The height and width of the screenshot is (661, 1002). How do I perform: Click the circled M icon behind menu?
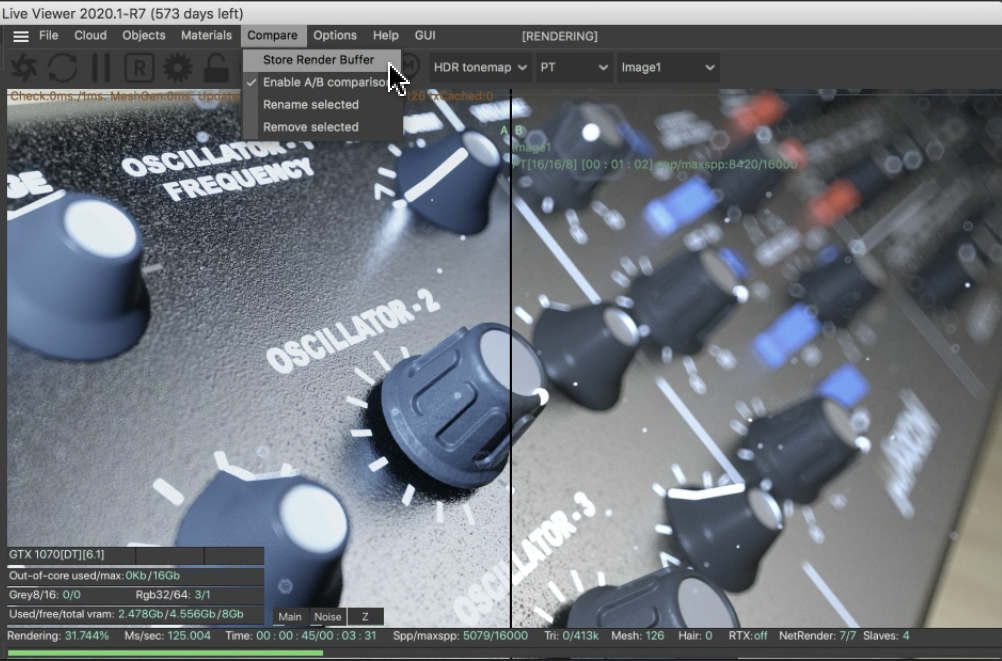[x=410, y=65]
